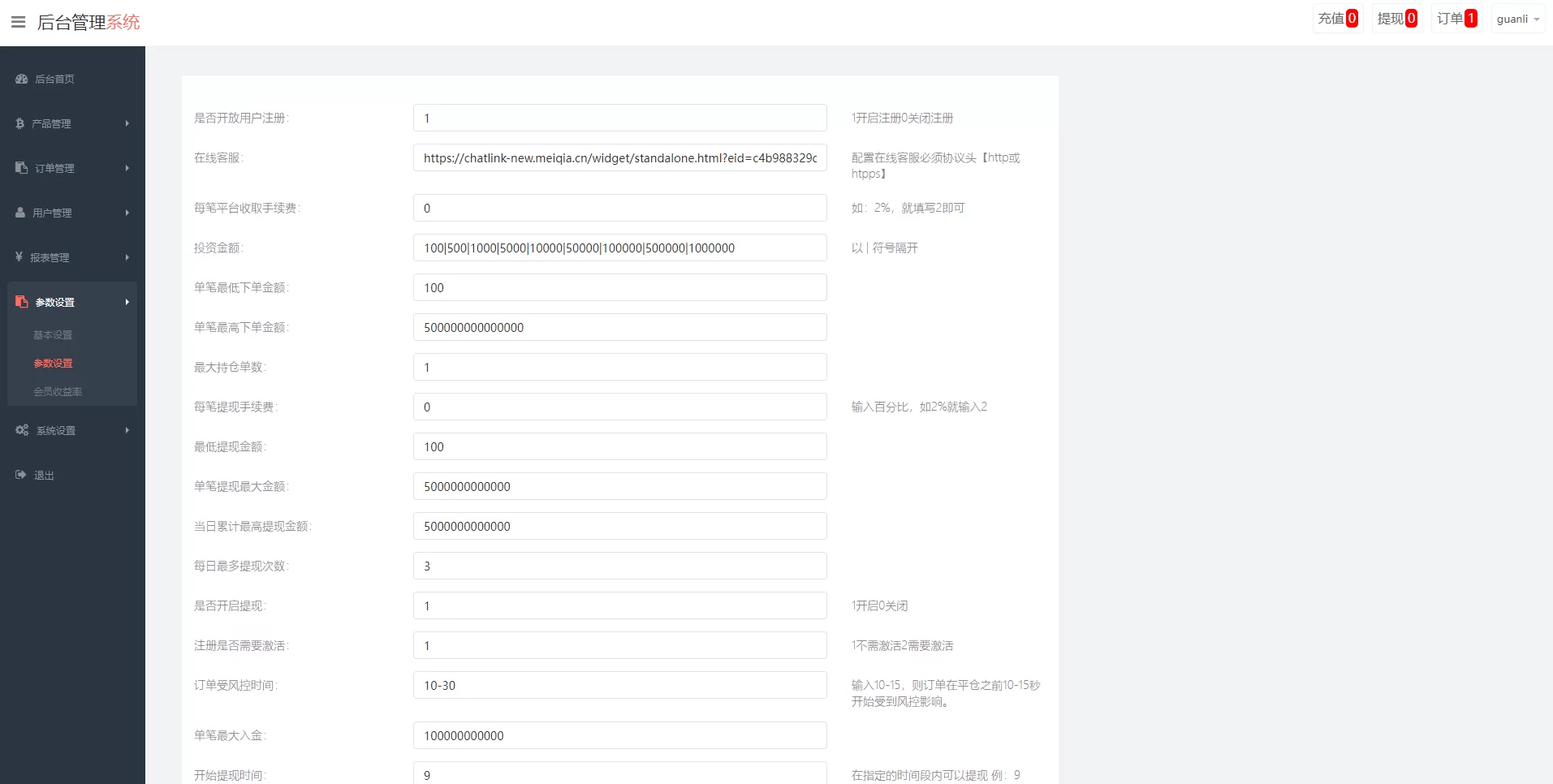Focus the 单笔最大入金 input
Viewport: 1553px width, 784px height.
(619, 735)
